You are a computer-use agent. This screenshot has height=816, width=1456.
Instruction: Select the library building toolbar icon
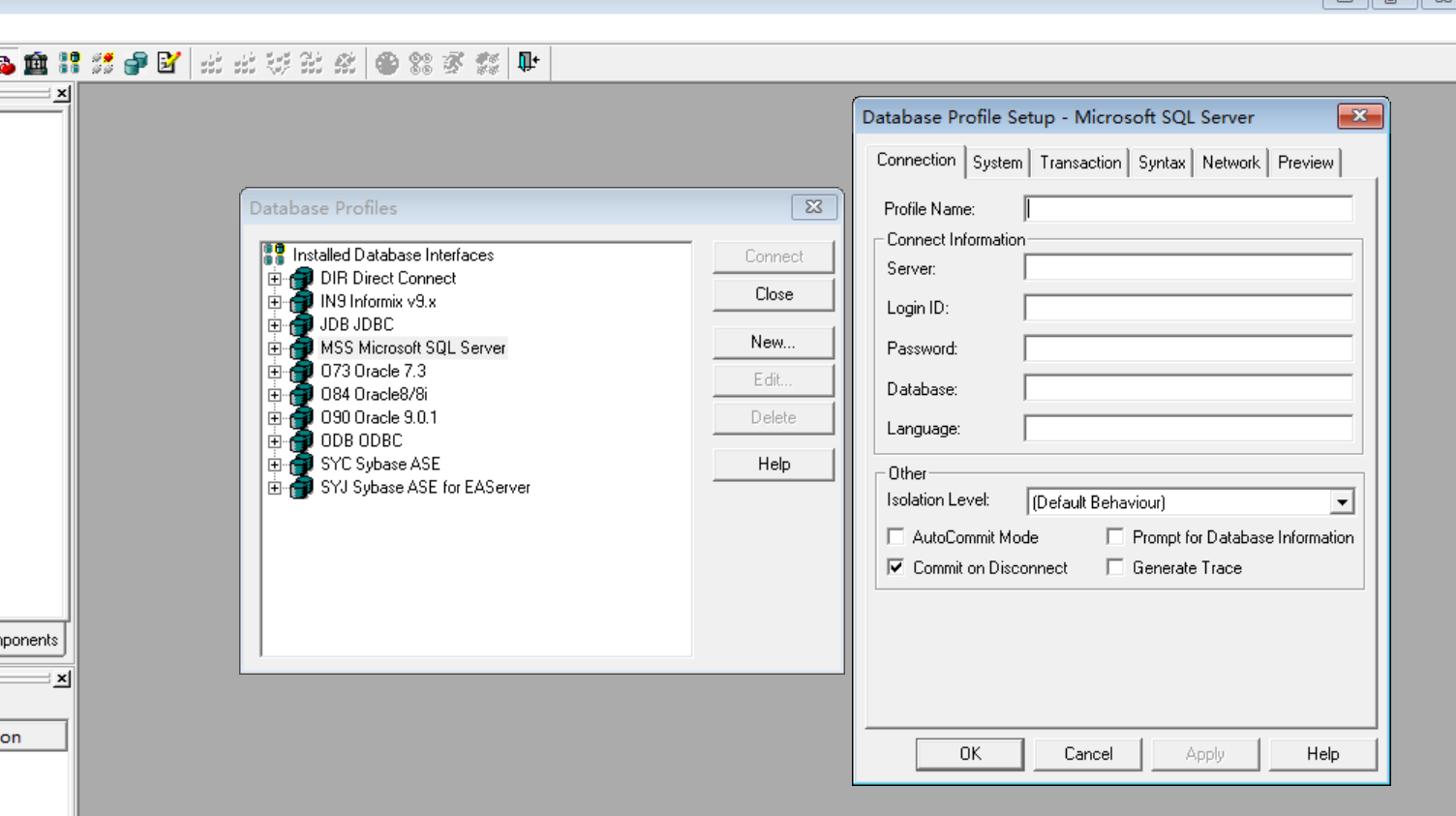[x=36, y=63]
